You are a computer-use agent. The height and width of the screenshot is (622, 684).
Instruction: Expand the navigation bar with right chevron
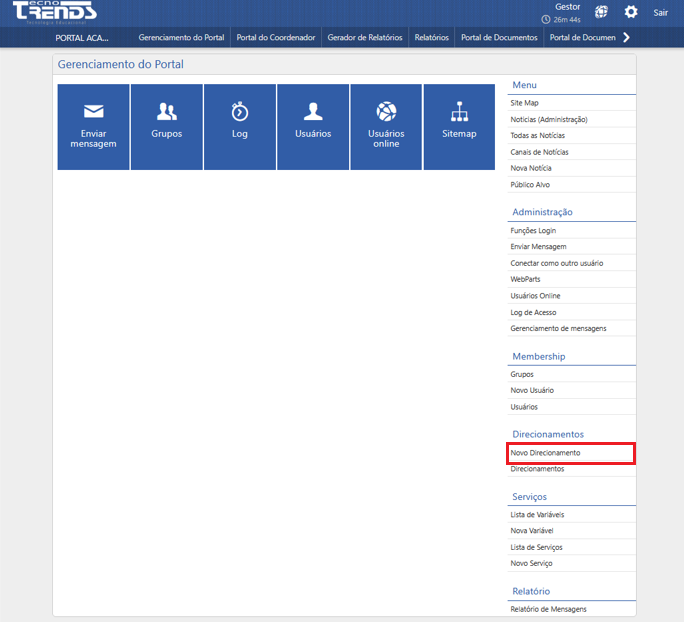click(626, 38)
